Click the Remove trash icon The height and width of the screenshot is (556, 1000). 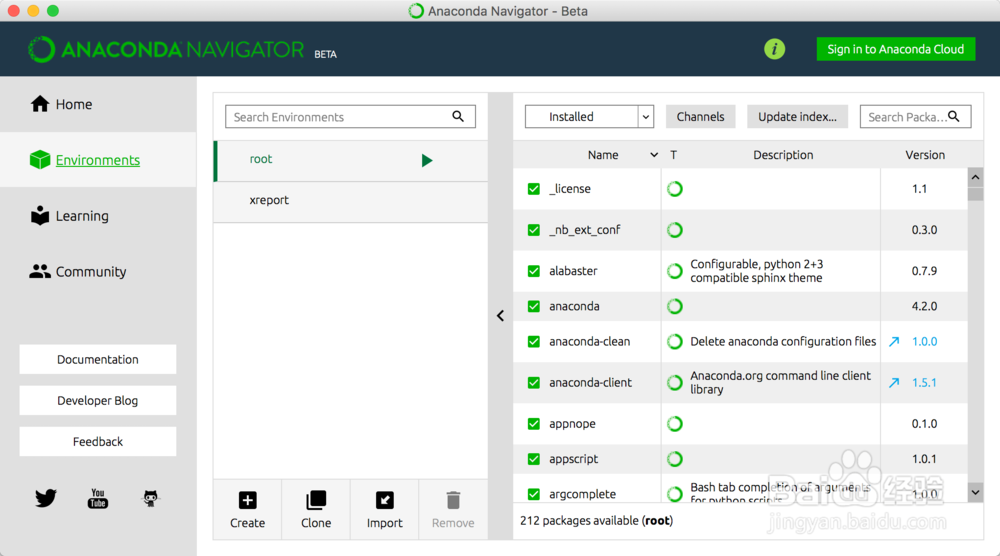453,500
